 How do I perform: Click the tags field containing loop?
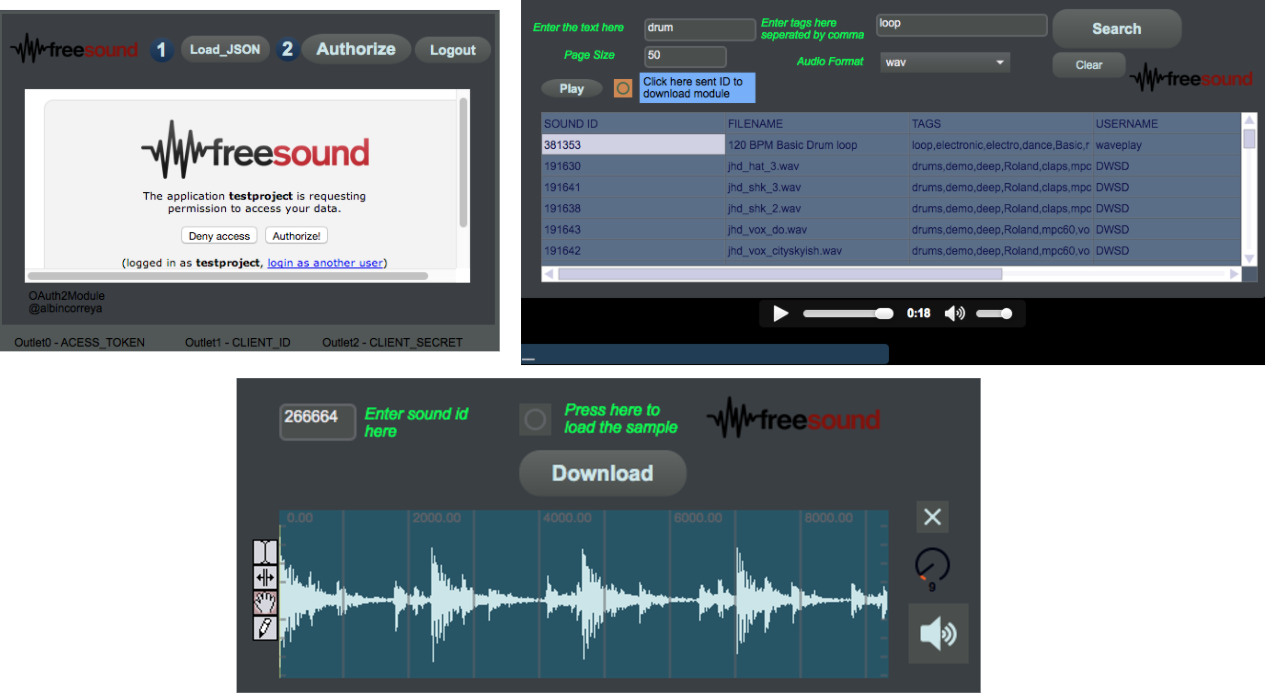pos(961,24)
